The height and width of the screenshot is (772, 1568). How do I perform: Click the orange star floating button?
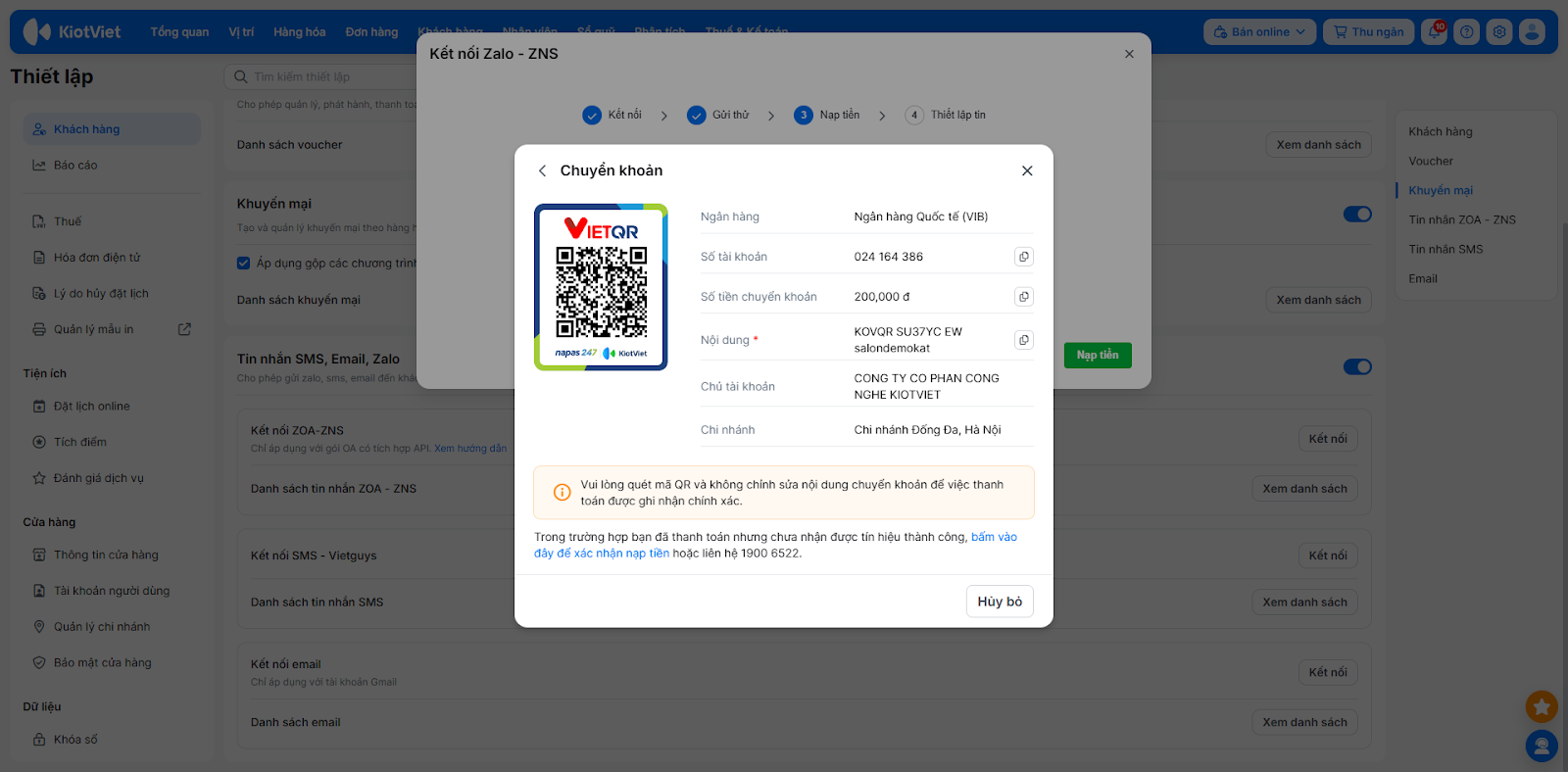click(1542, 706)
